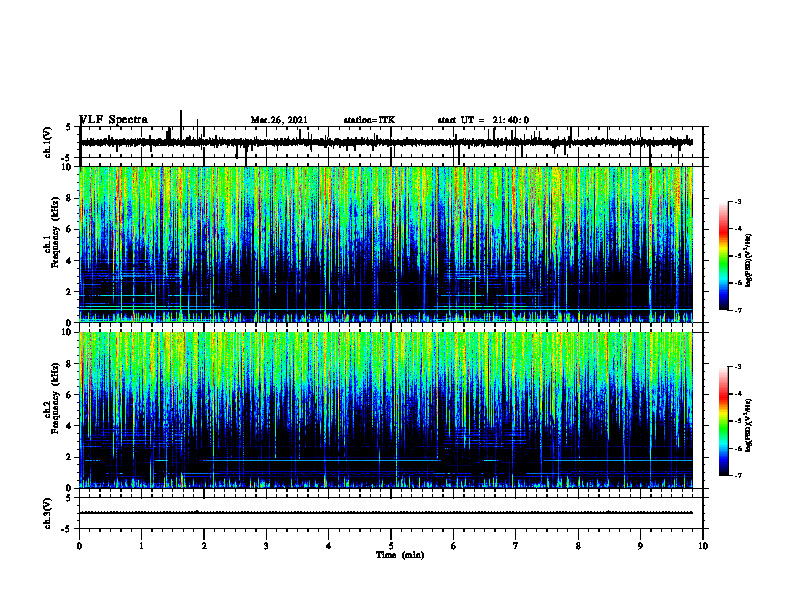Click the time axis tick label "1"
The width and height of the screenshot is (792, 612).
(x=141, y=546)
